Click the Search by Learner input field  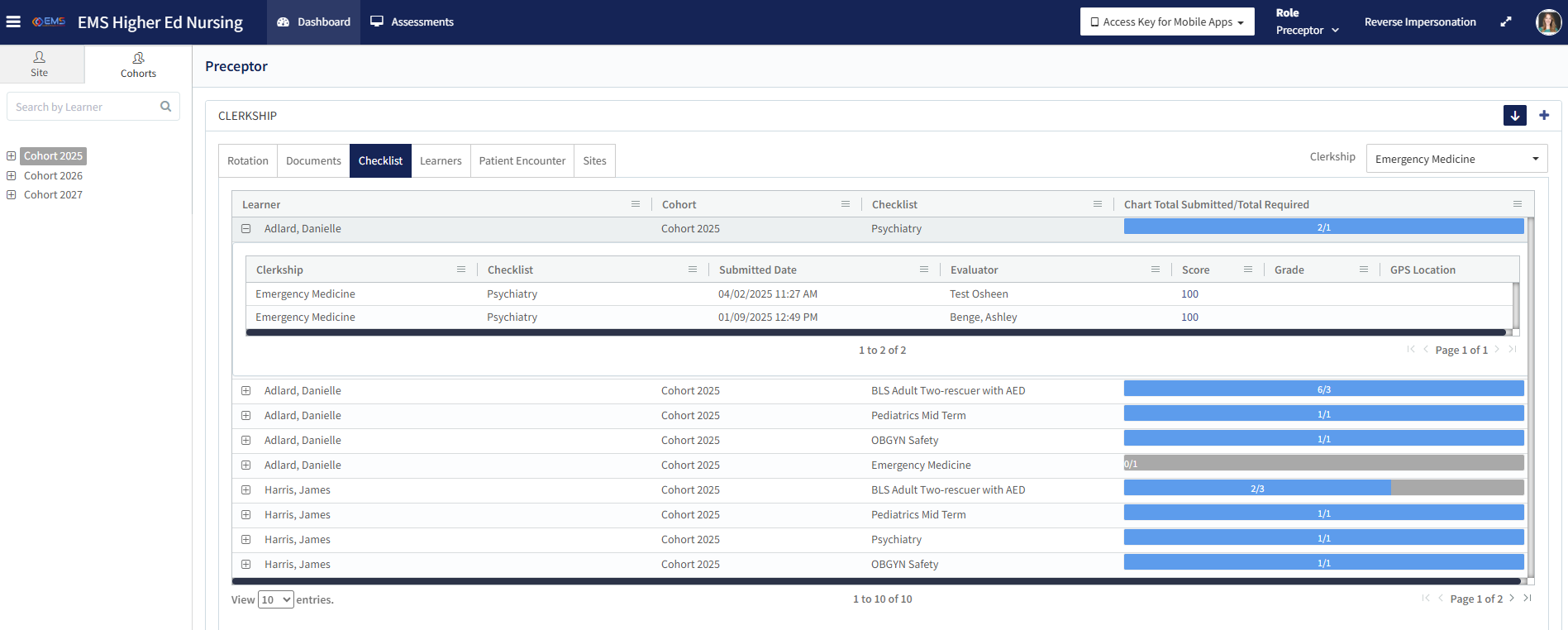(x=83, y=107)
